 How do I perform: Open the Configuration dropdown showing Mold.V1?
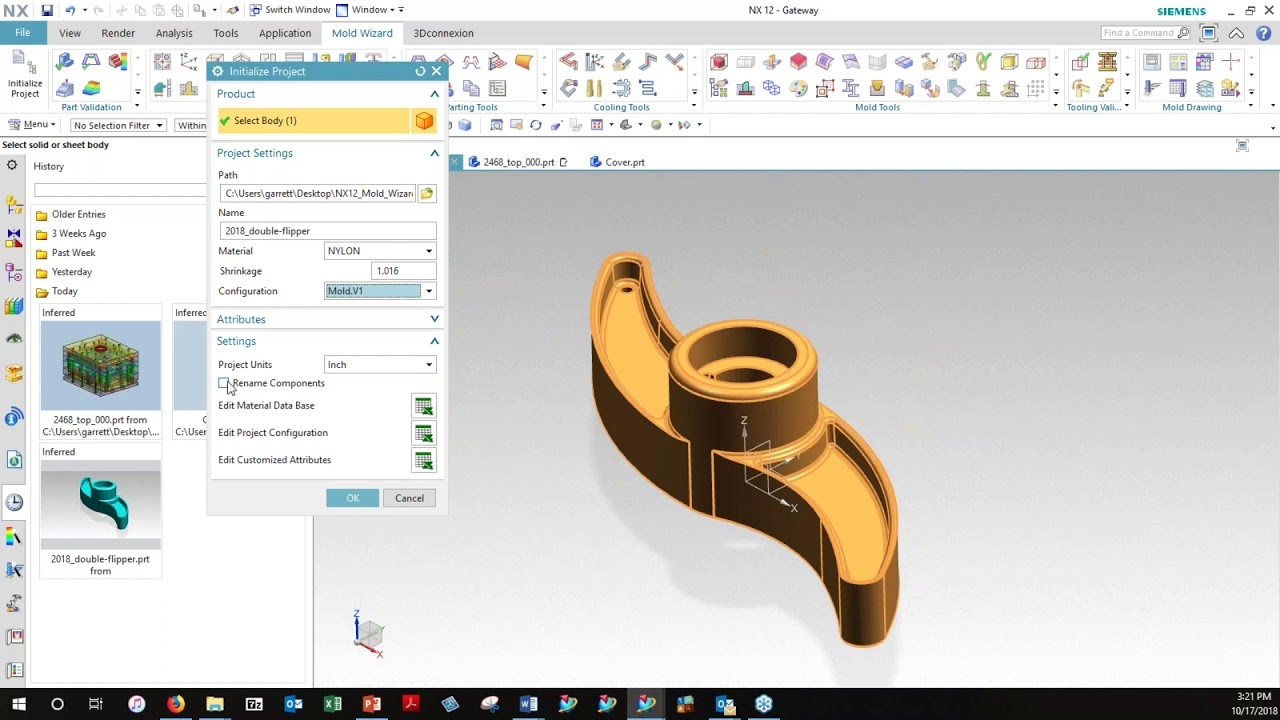tap(380, 291)
